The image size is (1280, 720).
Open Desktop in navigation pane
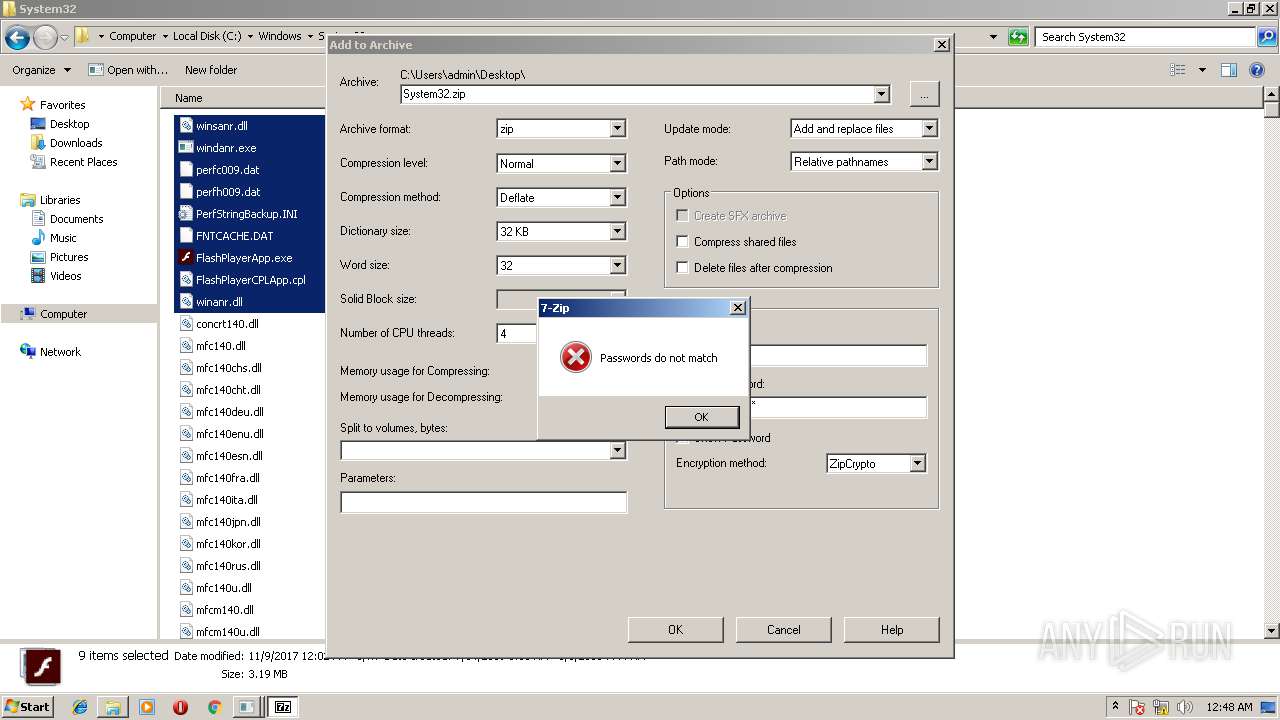[69, 124]
